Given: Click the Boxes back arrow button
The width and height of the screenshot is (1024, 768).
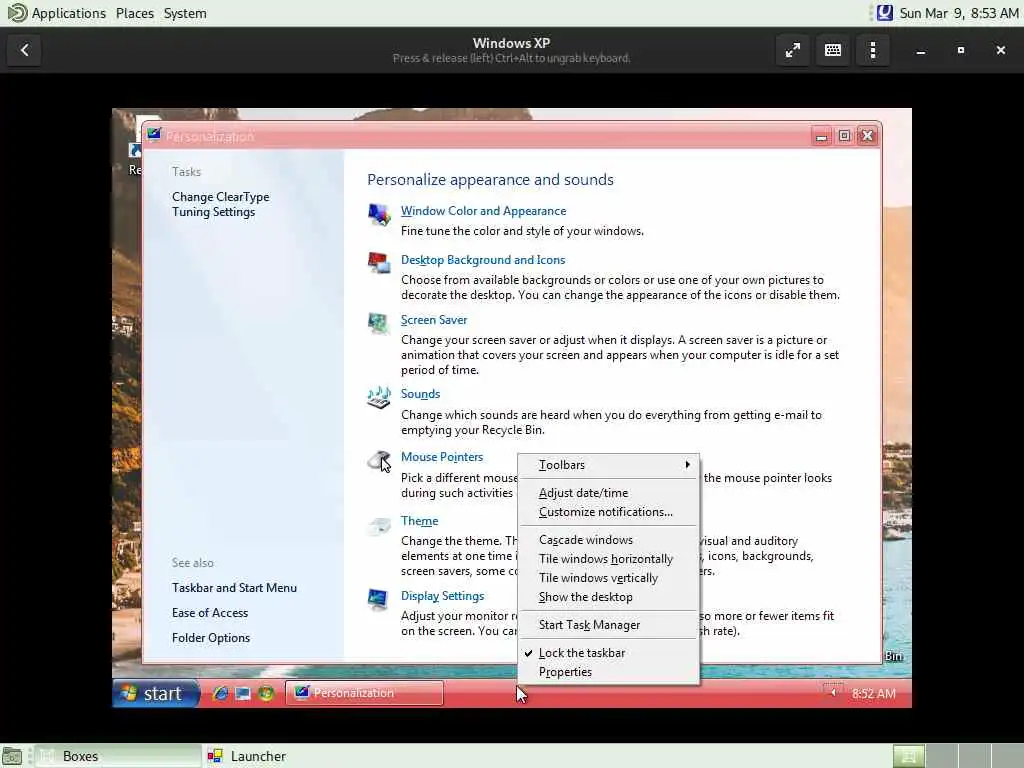Looking at the screenshot, I should point(24,50).
